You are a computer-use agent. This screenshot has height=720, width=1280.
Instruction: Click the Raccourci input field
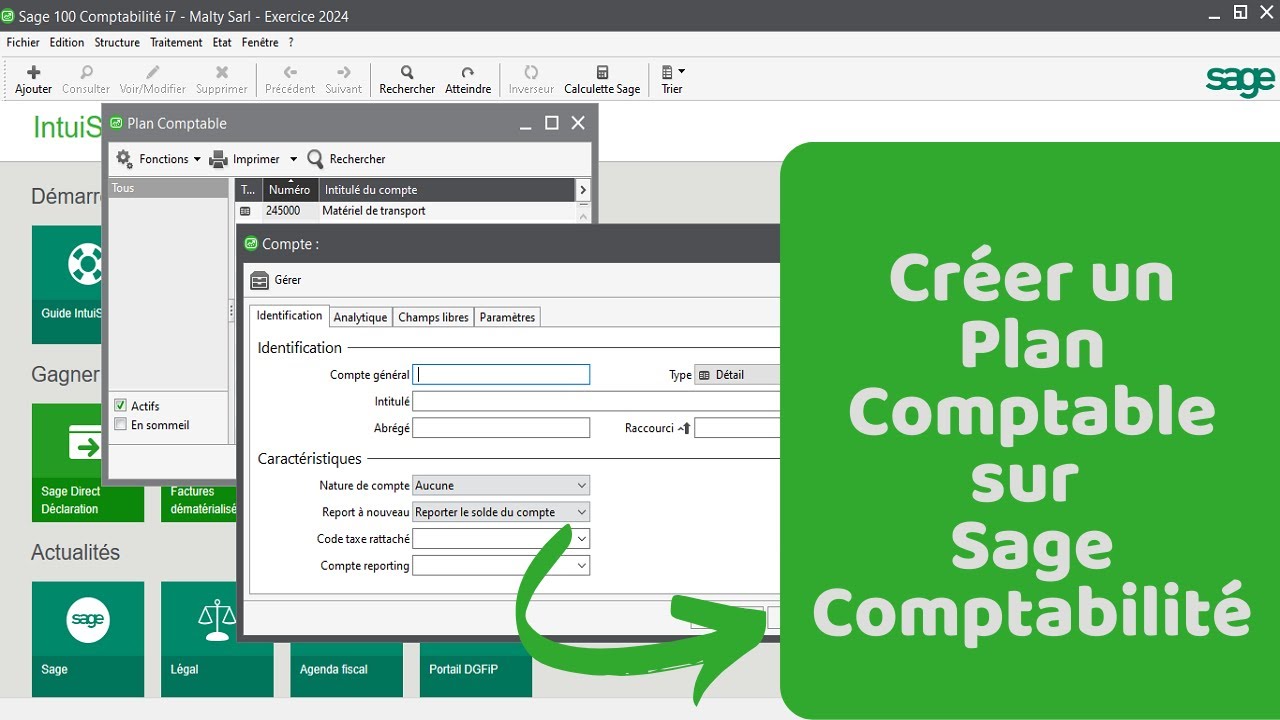(737, 428)
